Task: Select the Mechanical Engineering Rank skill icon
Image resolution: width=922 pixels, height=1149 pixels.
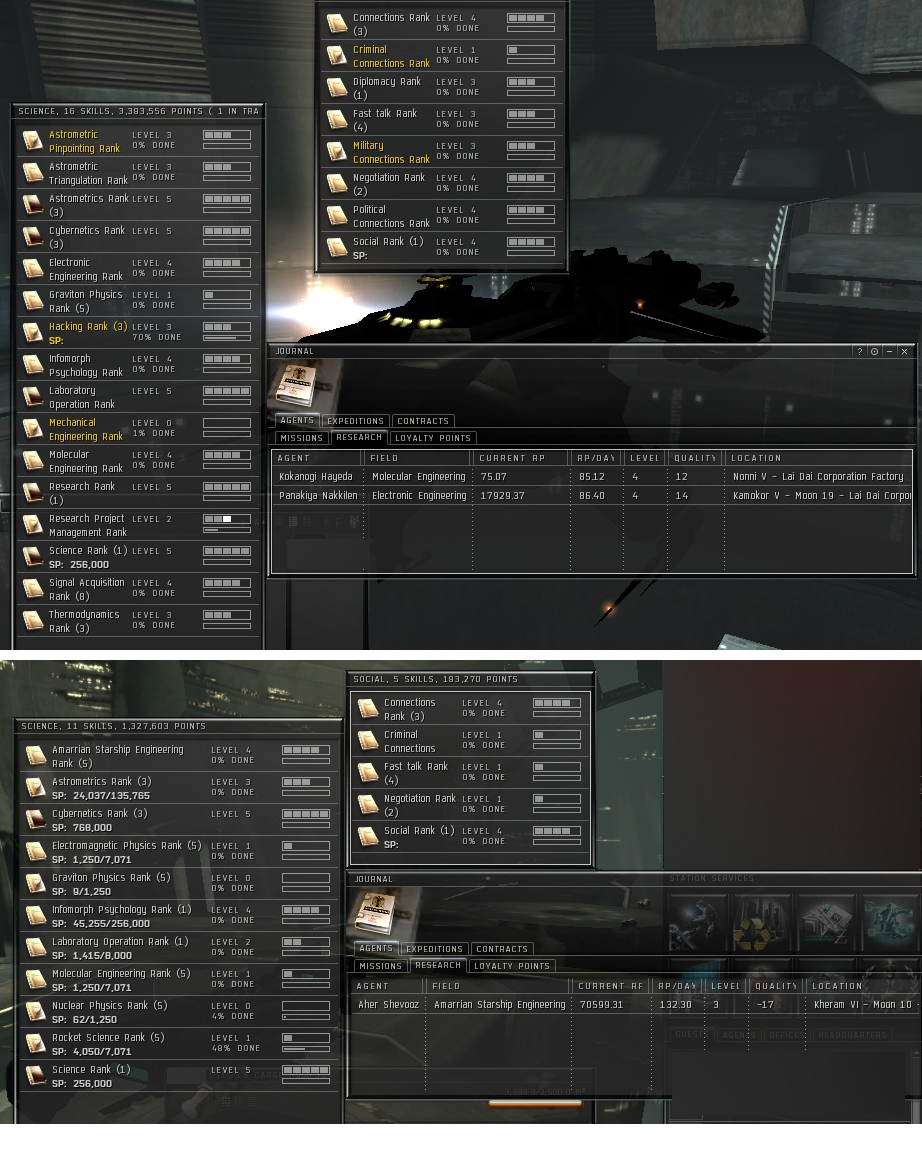Action: (33, 429)
